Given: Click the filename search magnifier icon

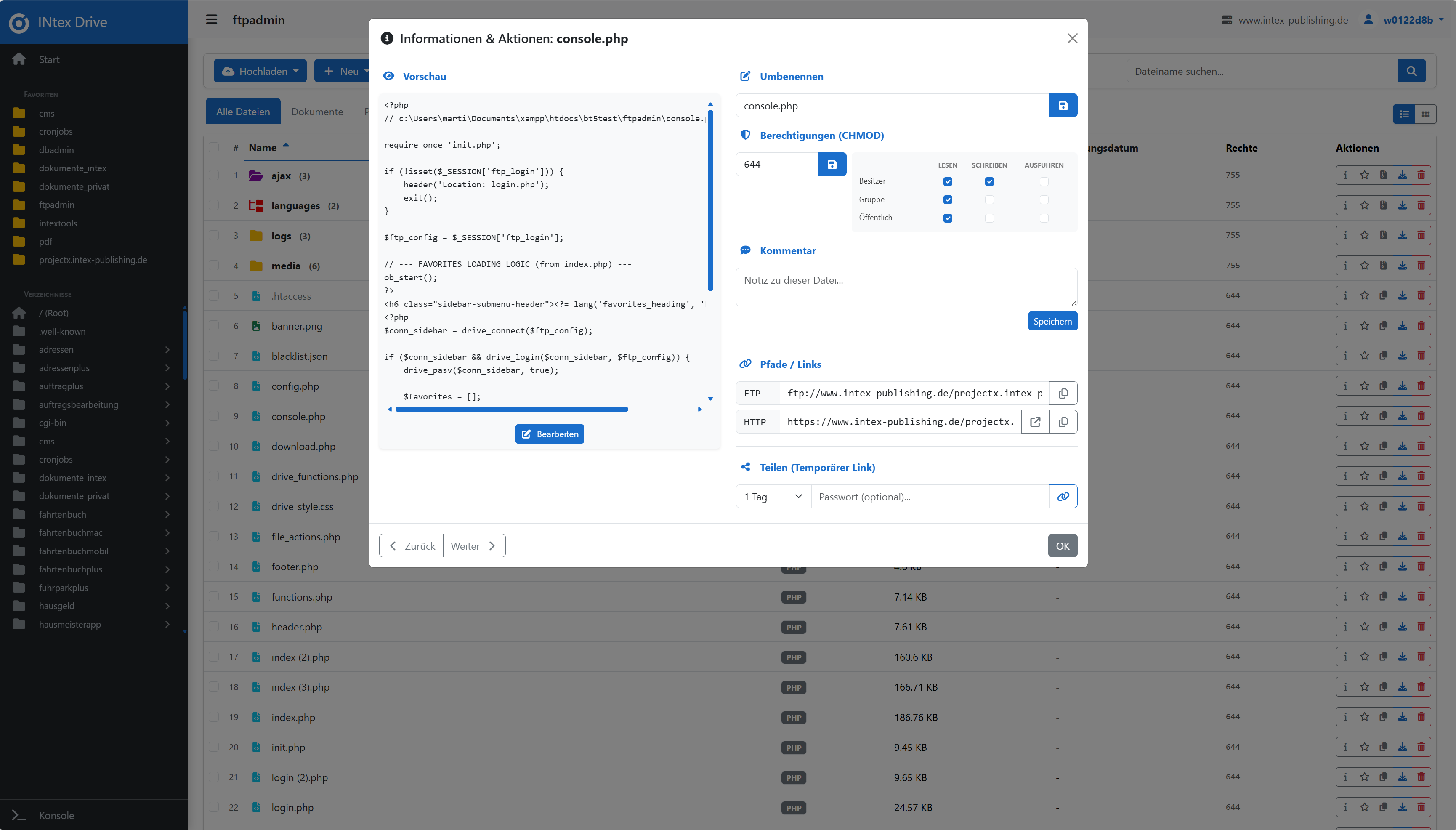Looking at the screenshot, I should tap(1411, 71).
